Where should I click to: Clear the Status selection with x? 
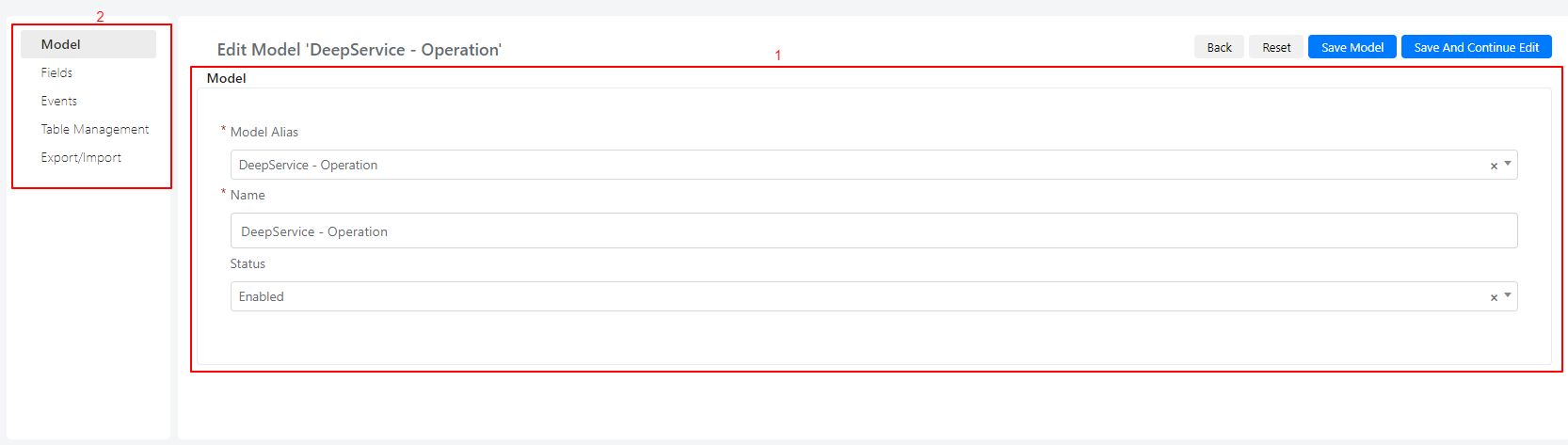[1494, 297]
